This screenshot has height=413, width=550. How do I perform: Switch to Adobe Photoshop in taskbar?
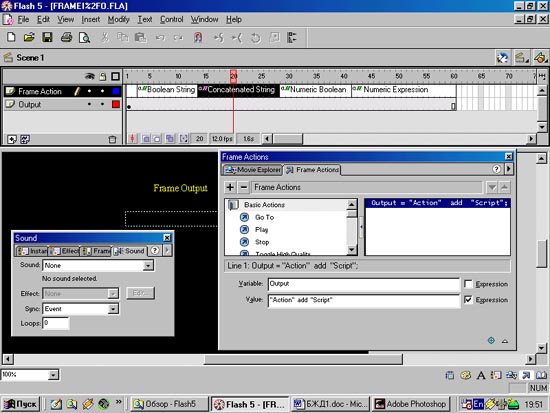click(x=411, y=404)
